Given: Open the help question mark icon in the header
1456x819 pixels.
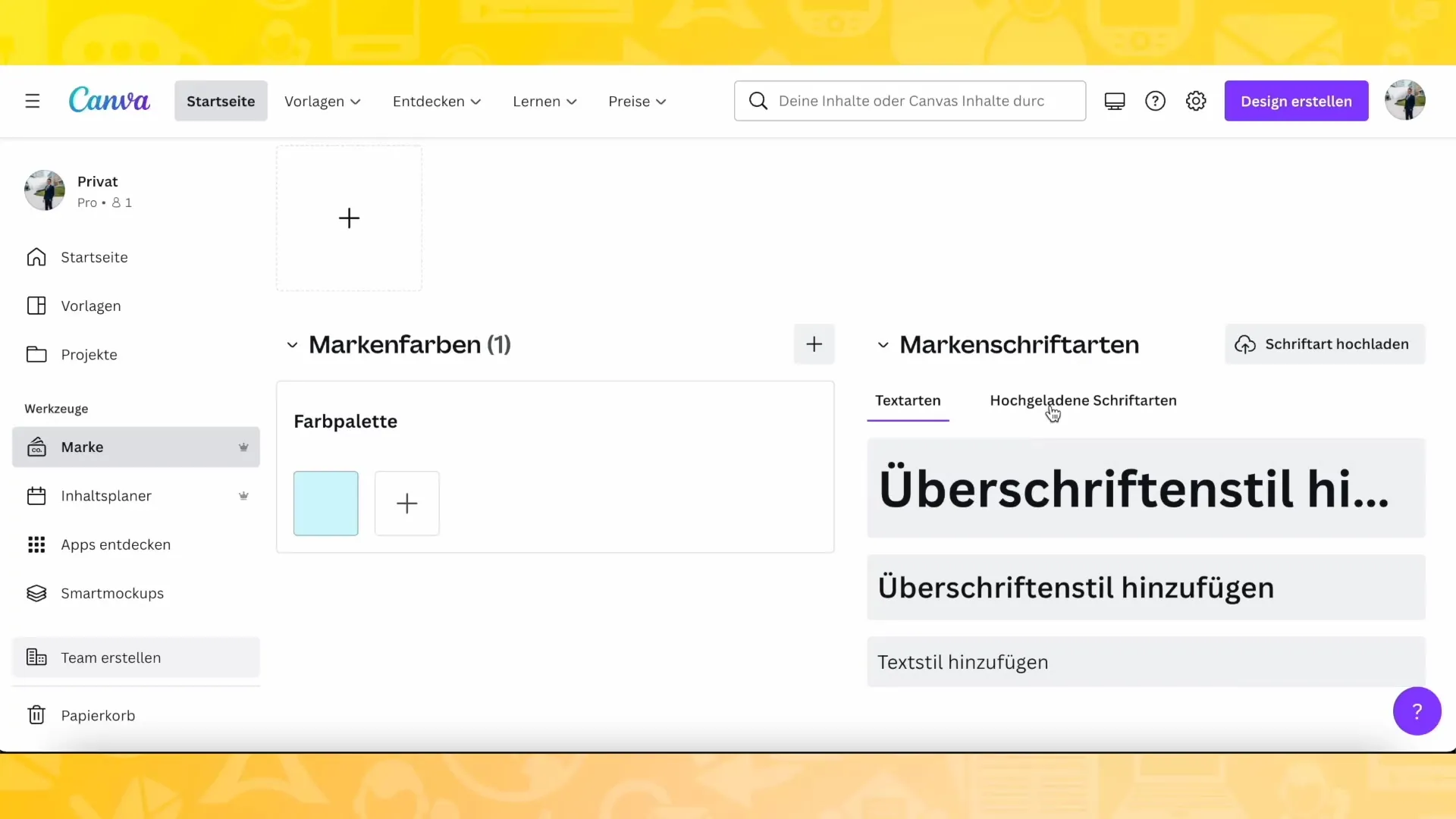Looking at the screenshot, I should coord(1155,101).
